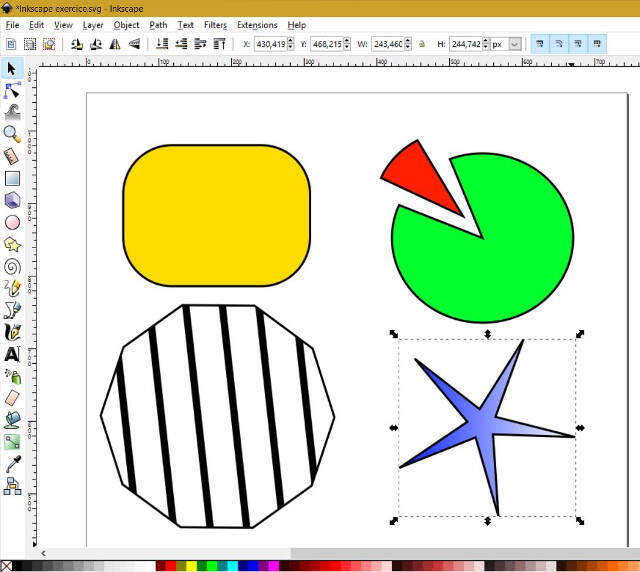Rotate selection 90° counter-clockwise
Viewport: 640px width, 572px height.
coord(77,44)
